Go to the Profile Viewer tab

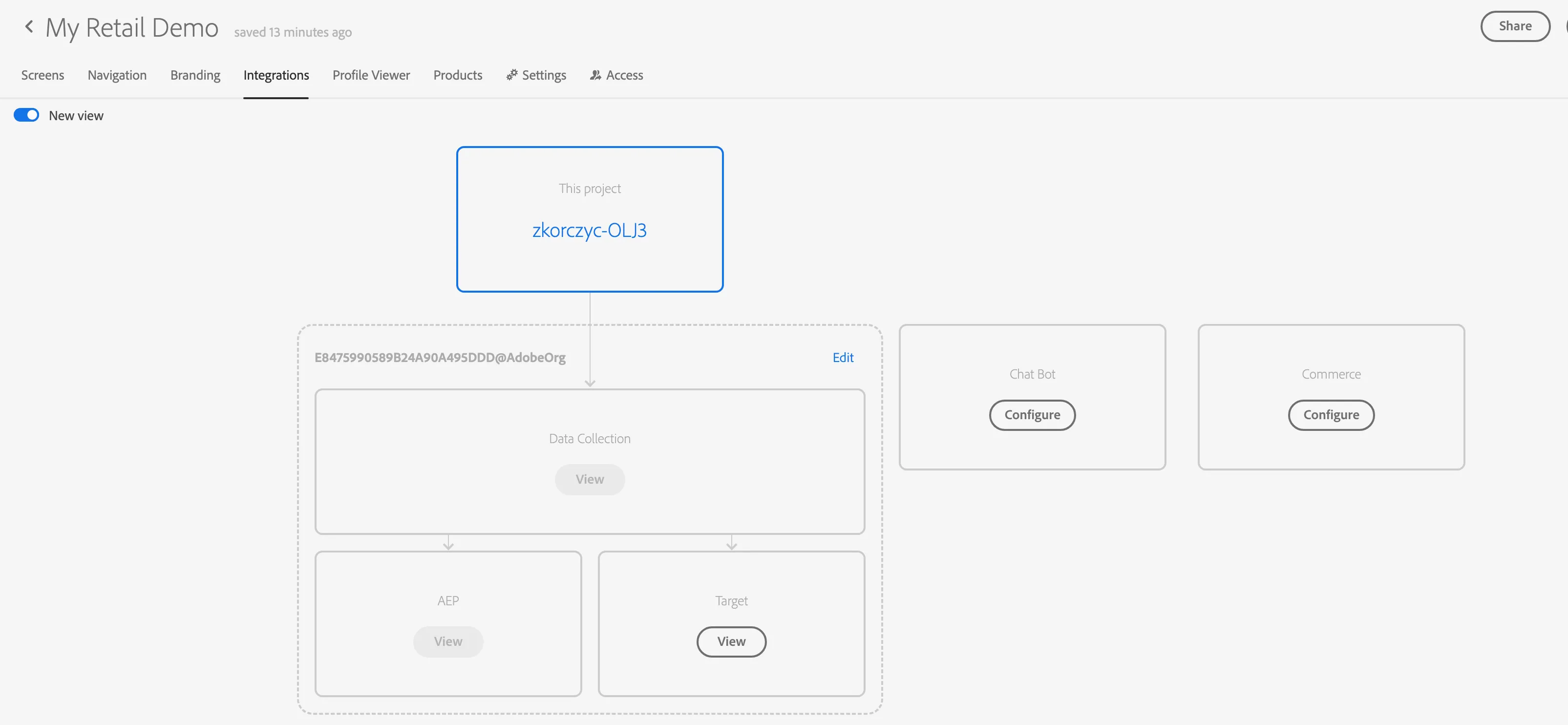pyautogui.click(x=371, y=75)
